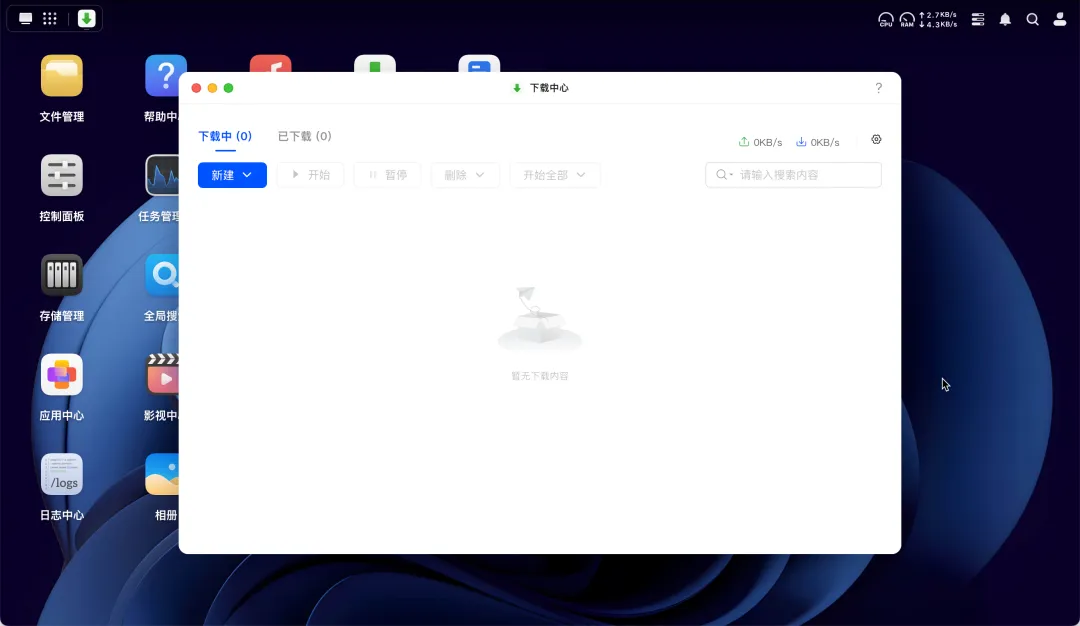
Task: Open the user account icon
Action: pos(1060,19)
